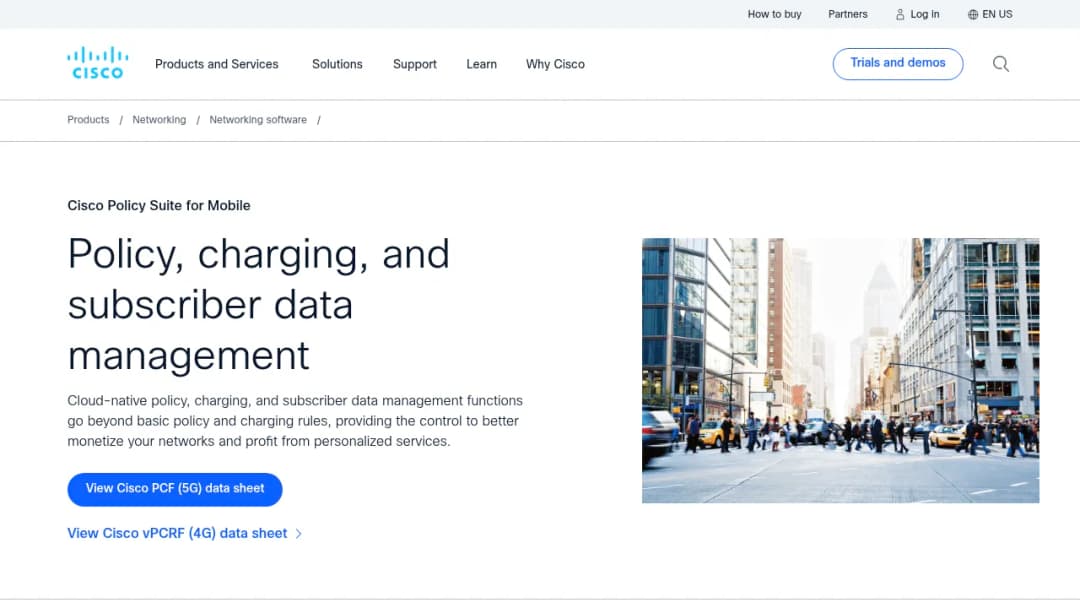Click the Policy, charging headline
This screenshot has height=608, width=1080.
click(258, 304)
